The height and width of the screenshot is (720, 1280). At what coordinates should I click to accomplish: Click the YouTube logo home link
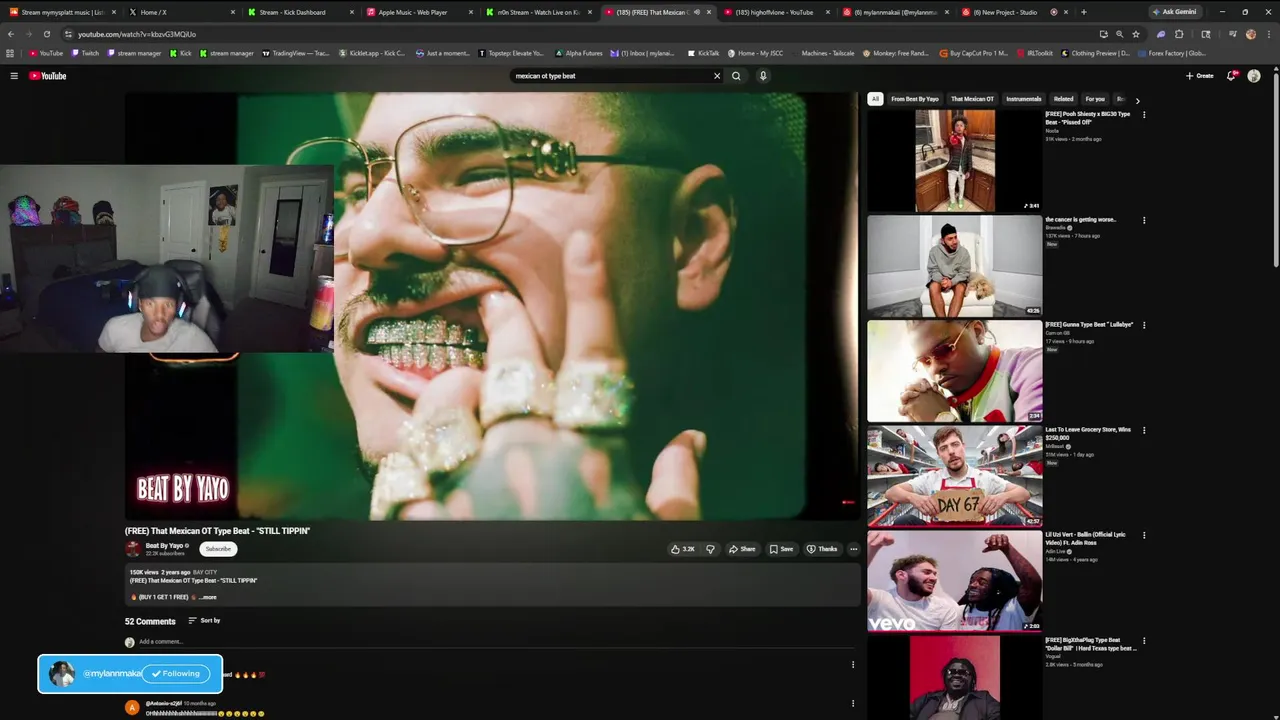[x=47, y=76]
